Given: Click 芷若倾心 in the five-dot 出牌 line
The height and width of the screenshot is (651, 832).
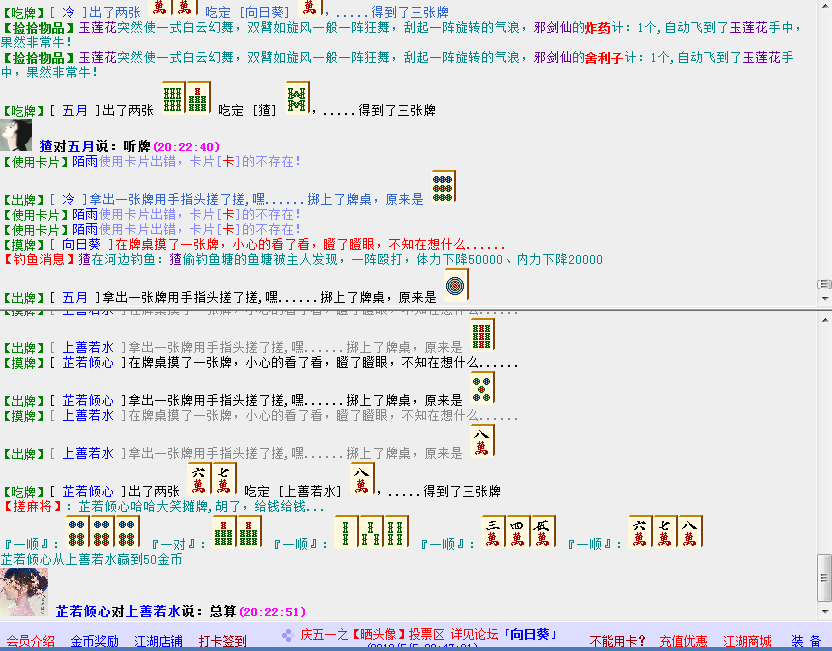Looking at the screenshot, I should [88, 400].
